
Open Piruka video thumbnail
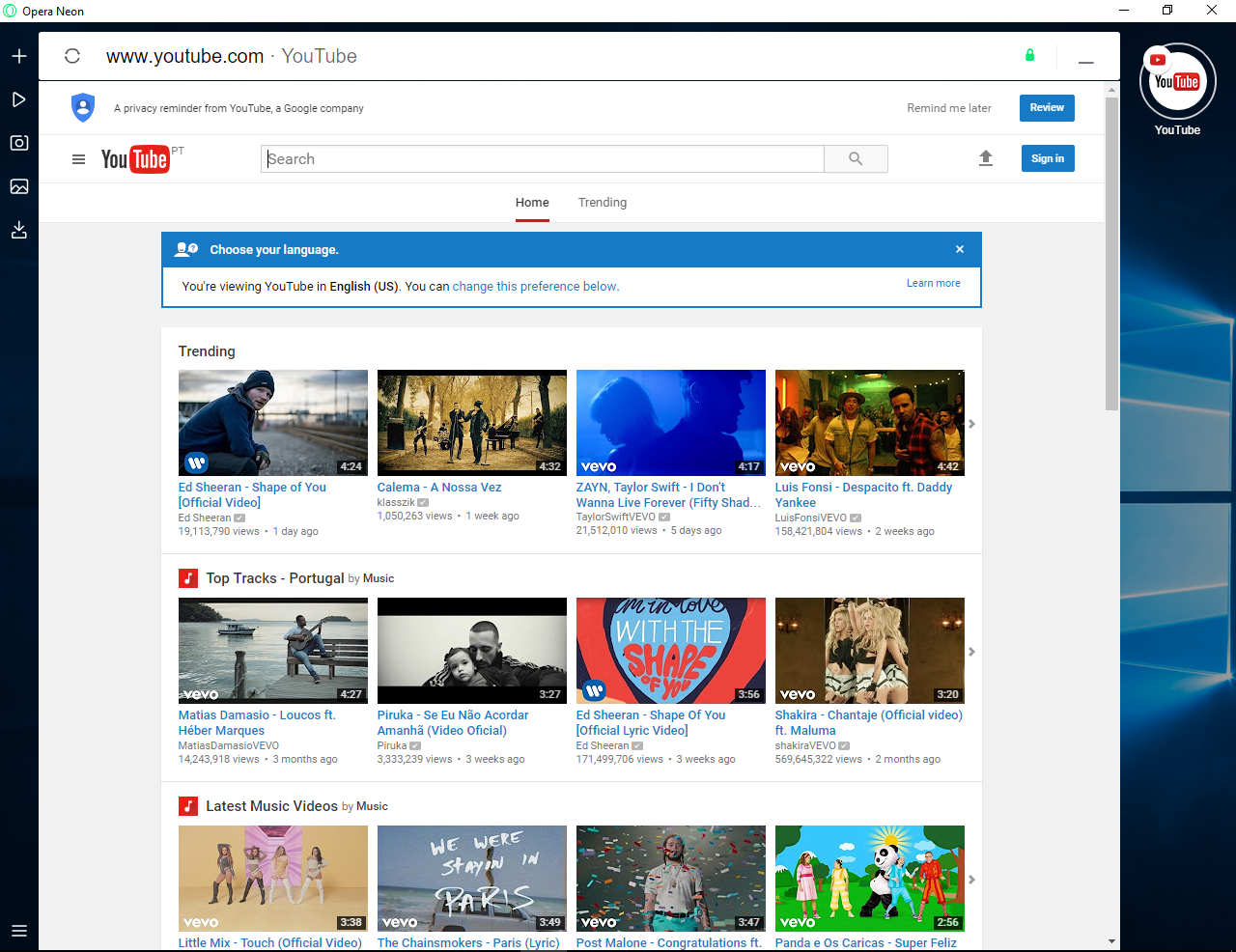click(x=472, y=651)
